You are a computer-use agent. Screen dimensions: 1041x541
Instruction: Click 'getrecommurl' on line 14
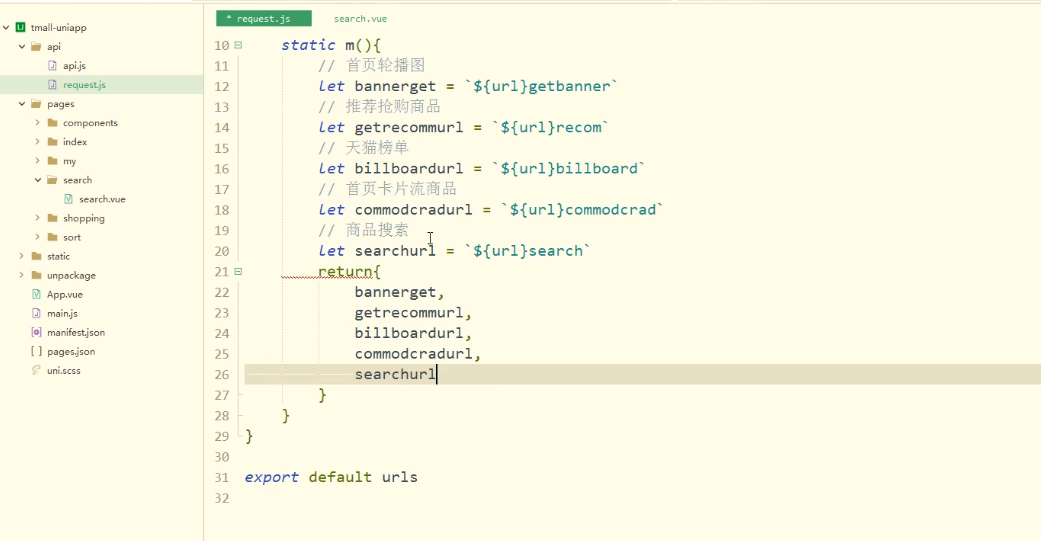pyautogui.click(x=409, y=127)
